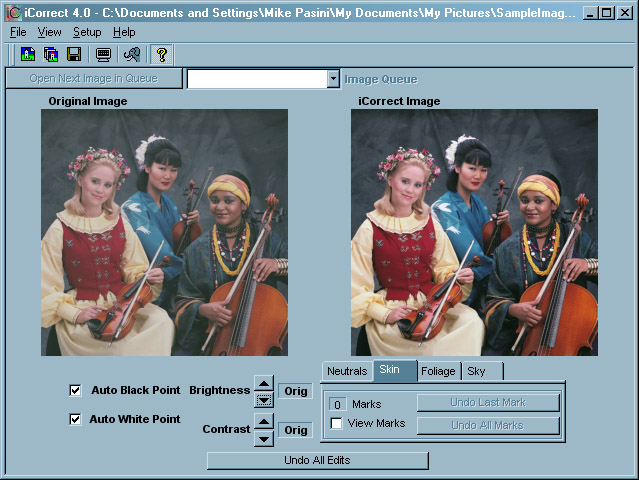
Task: Click the iCorrect app icon in title bar
Action: pyautogui.click(x=13, y=13)
